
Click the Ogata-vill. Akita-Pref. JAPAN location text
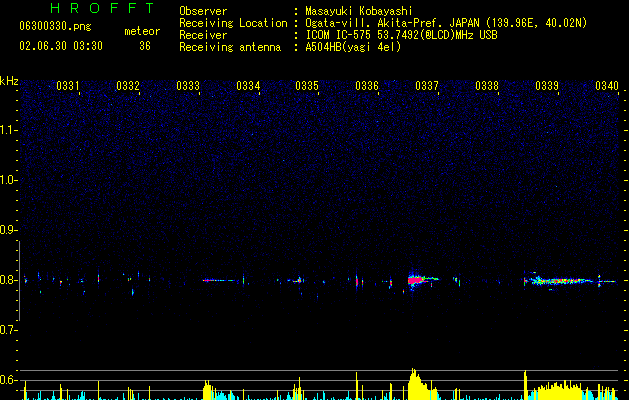click(446, 23)
